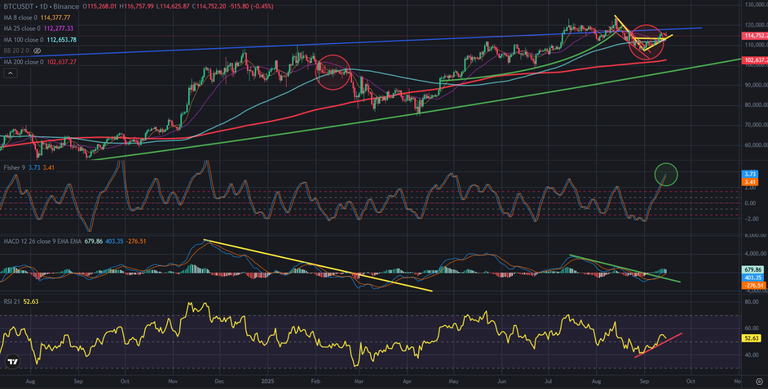Click the Apr label on time axis

(x=406, y=380)
